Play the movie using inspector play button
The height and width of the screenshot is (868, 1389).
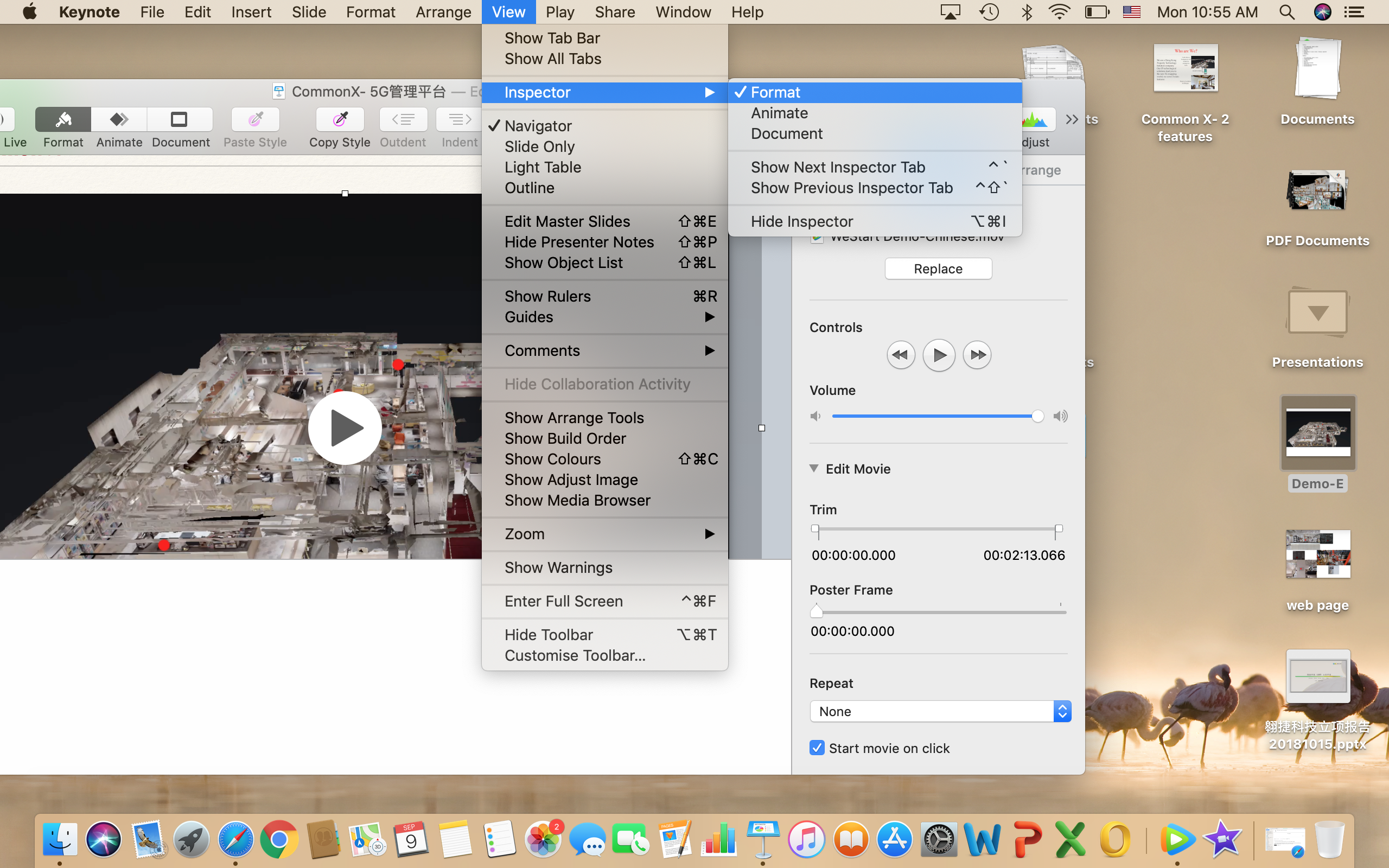(939, 355)
